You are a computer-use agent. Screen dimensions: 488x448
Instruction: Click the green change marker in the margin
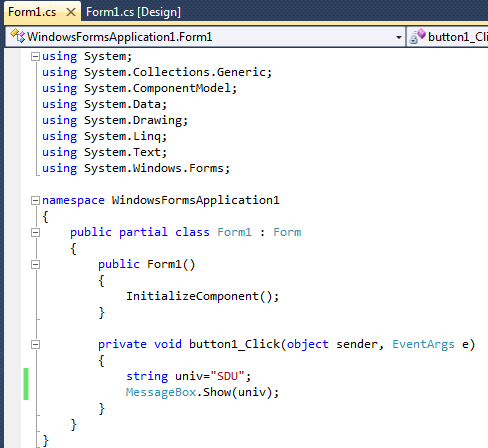(26, 384)
